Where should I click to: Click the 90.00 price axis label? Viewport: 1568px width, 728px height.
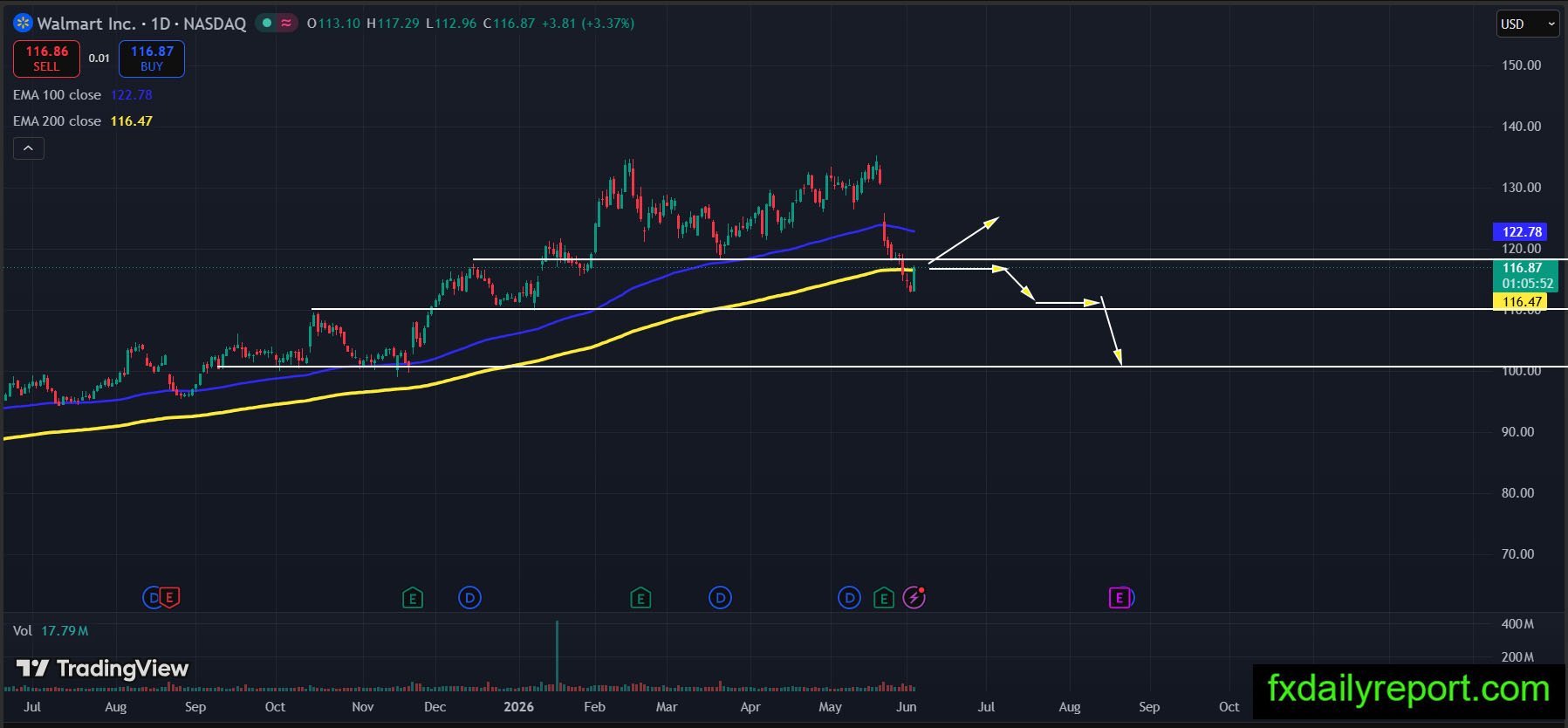(x=1517, y=432)
